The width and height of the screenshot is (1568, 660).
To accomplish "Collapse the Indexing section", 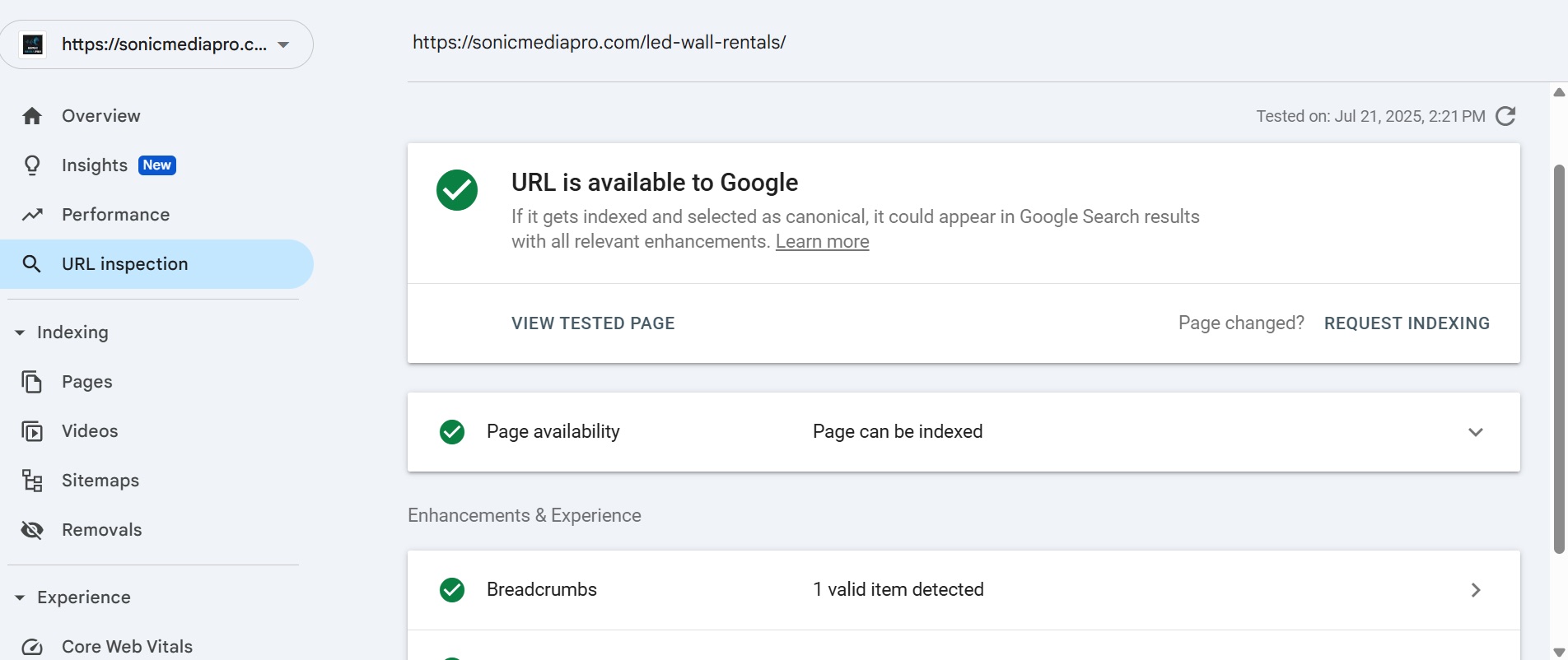I will tap(20, 332).
